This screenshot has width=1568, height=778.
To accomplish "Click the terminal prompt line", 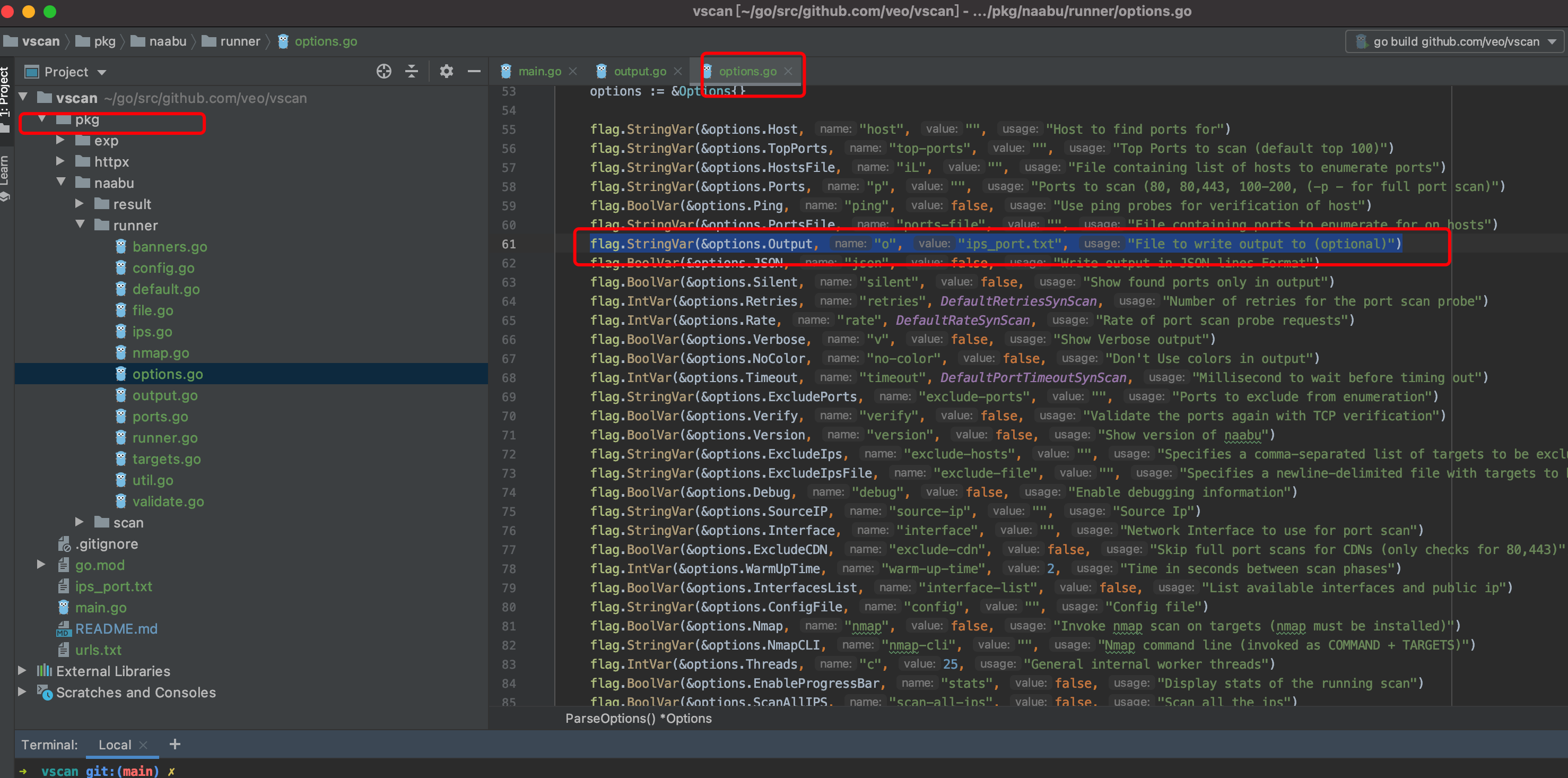I will pos(98,771).
